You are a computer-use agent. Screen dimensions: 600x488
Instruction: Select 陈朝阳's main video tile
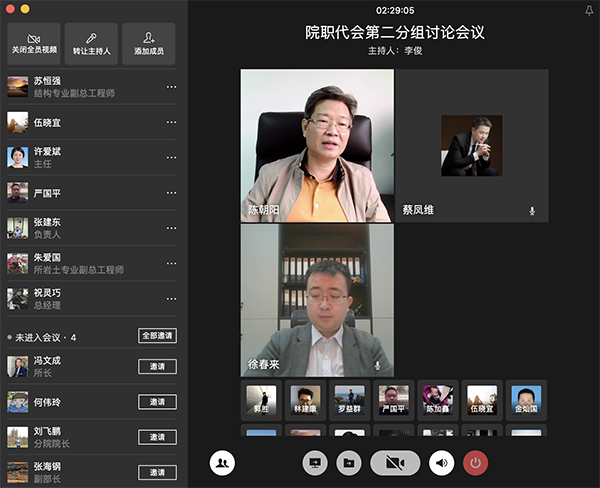[317, 145]
